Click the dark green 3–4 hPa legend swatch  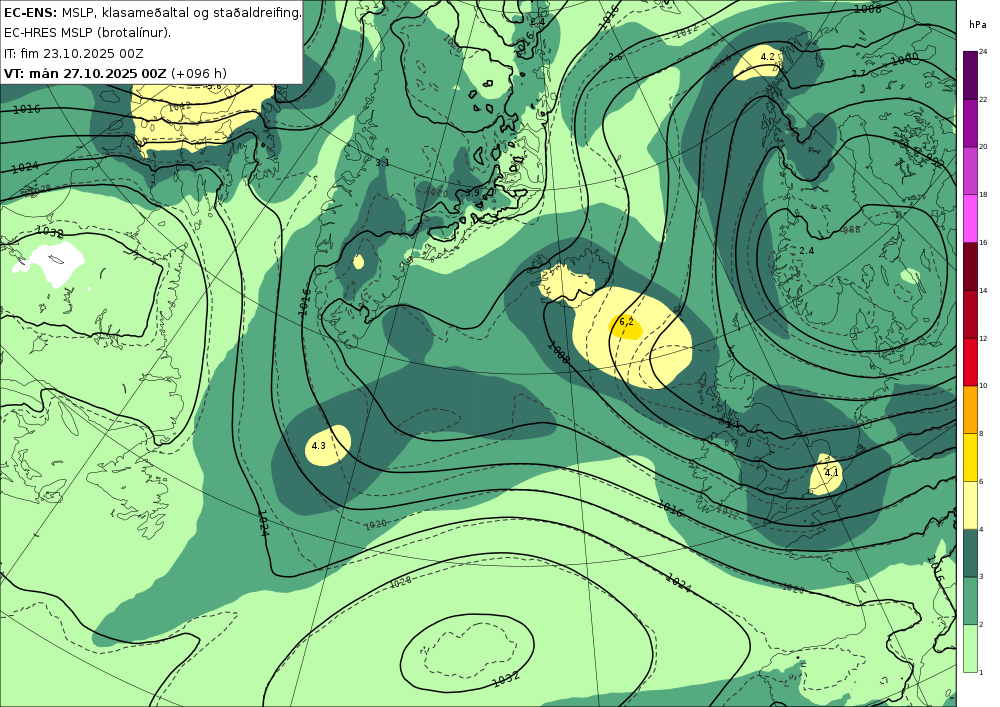pos(970,553)
